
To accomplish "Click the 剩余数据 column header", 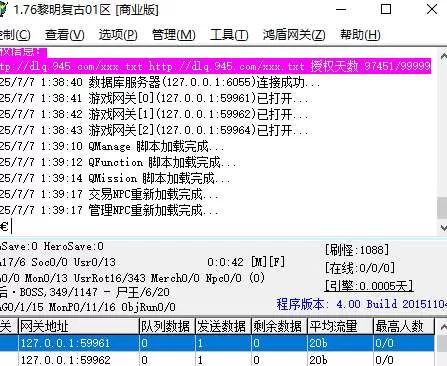I will pos(279,326).
